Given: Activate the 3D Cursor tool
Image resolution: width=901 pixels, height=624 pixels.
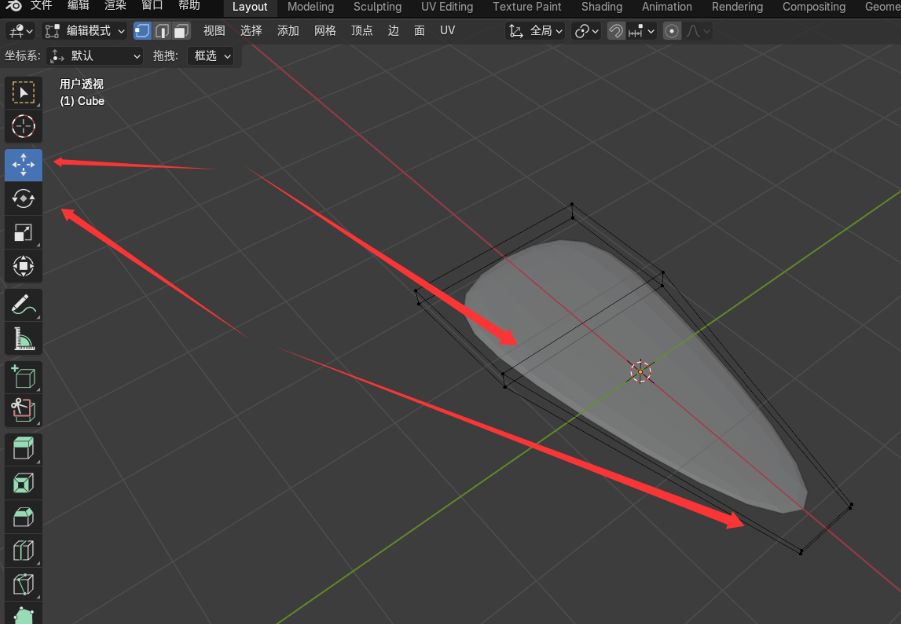Looking at the screenshot, I should [23, 127].
